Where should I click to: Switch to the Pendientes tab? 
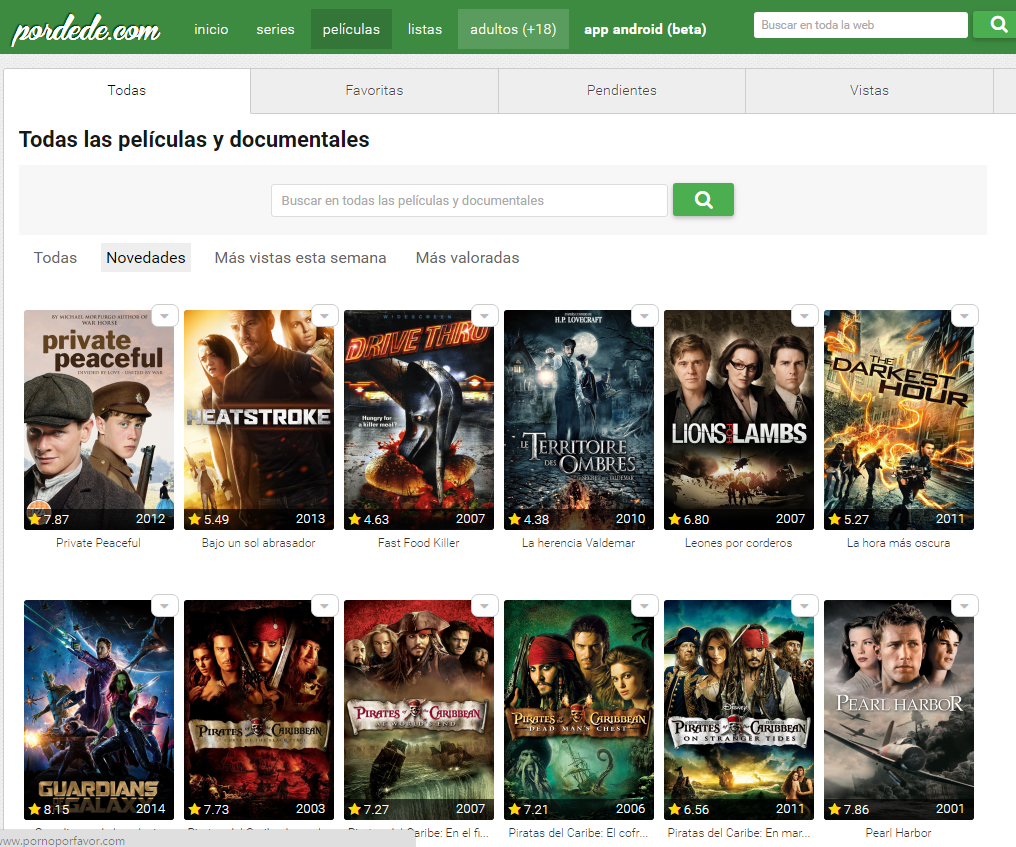coord(622,90)
